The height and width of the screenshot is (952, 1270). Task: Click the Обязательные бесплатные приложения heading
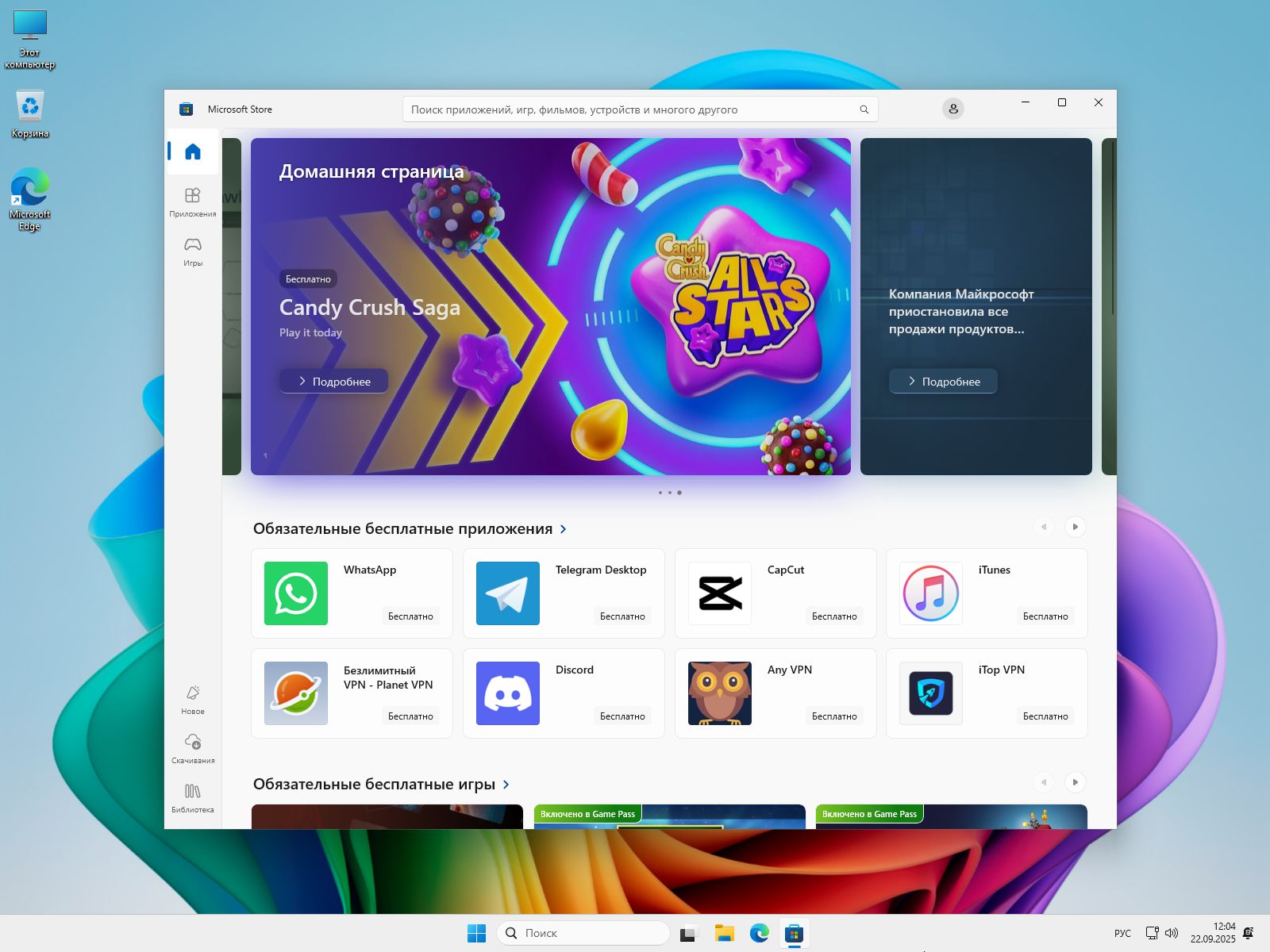tap(402, 528)
